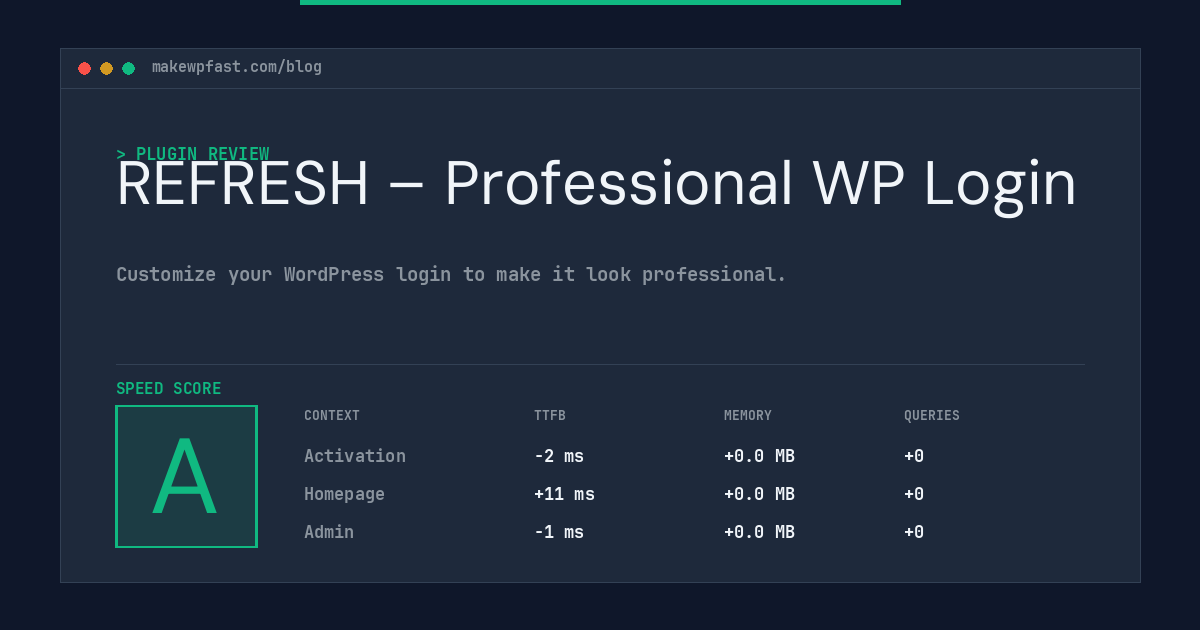
Task: Click the 'Activation' row label
Action: 355,456
